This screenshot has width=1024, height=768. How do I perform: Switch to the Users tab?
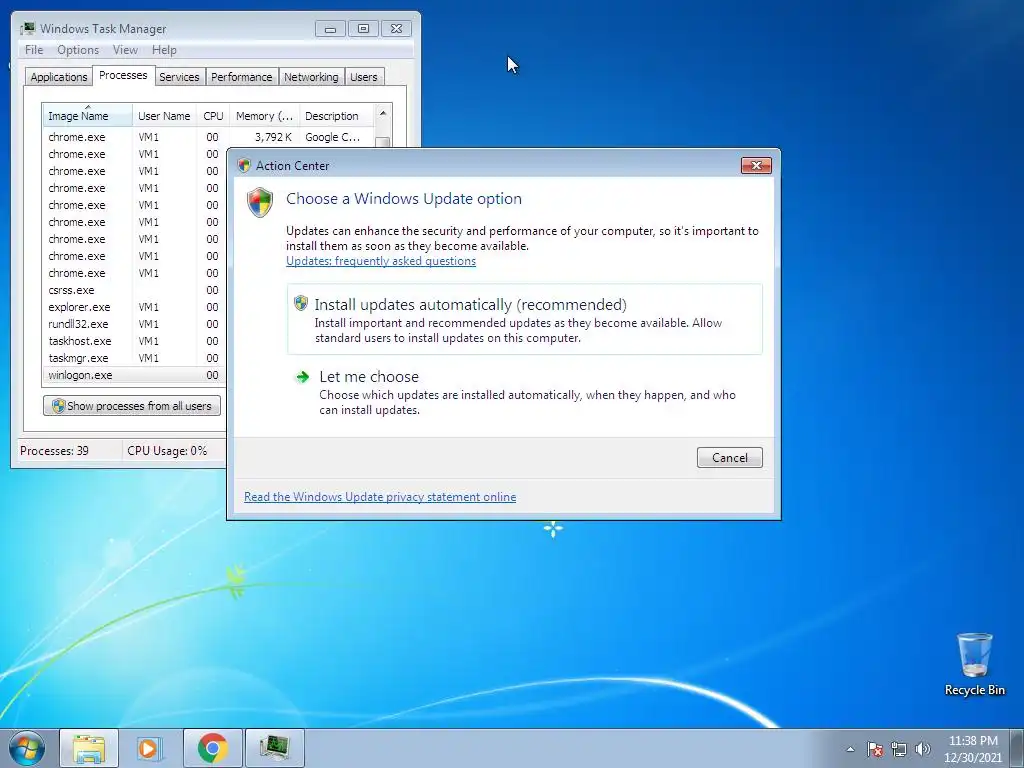click(x=364, y=76)
